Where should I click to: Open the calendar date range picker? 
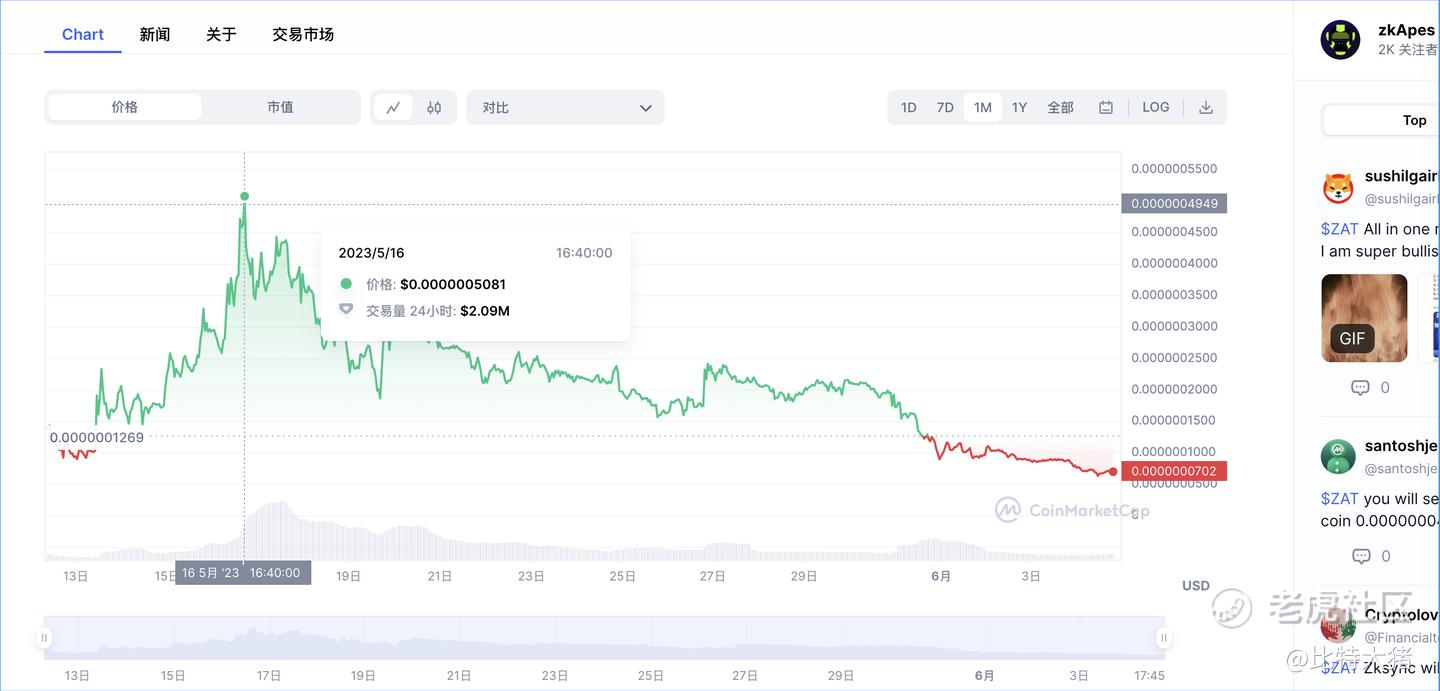[1106, 108]
